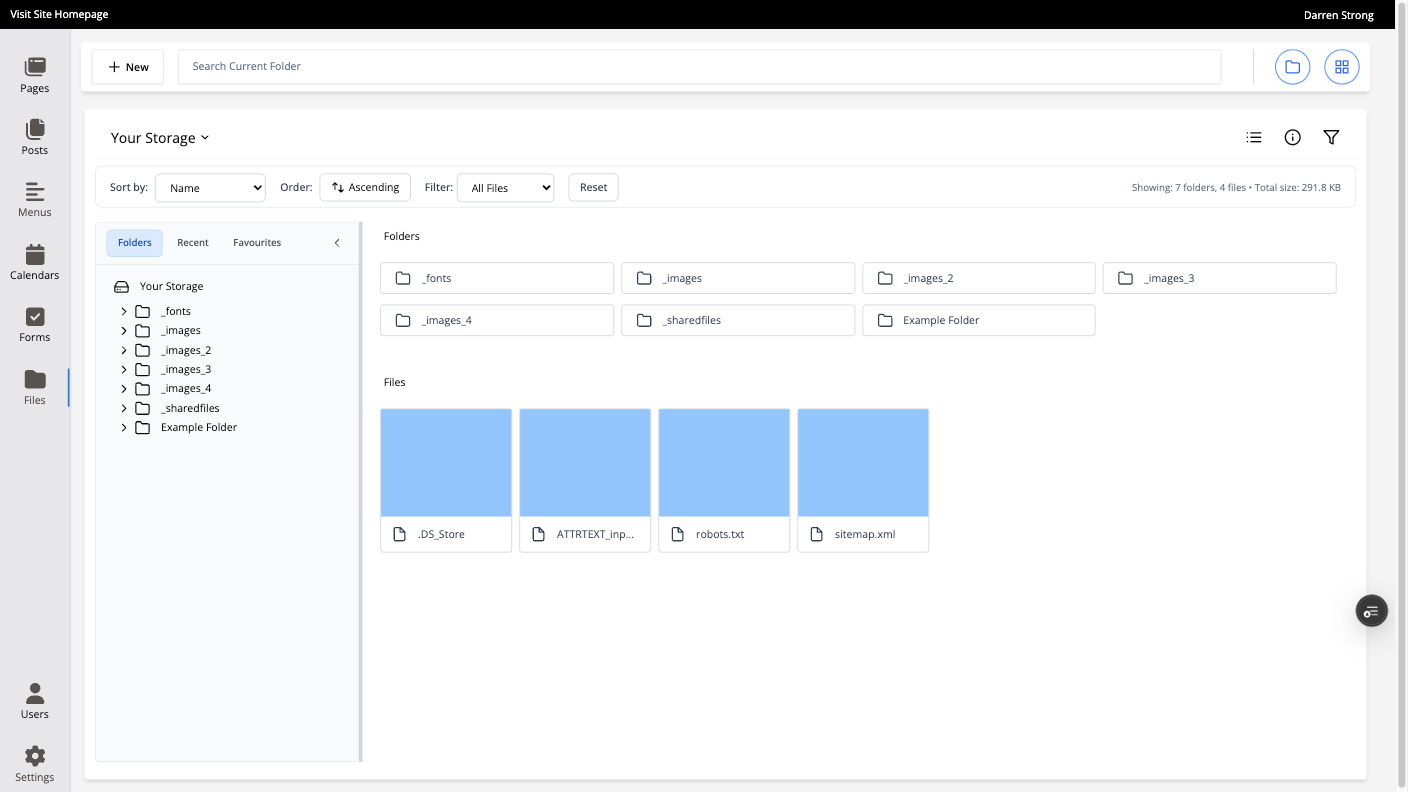Open the Forms sidebar icon
Screen dimensions: 1408x792
pos(35,324)
